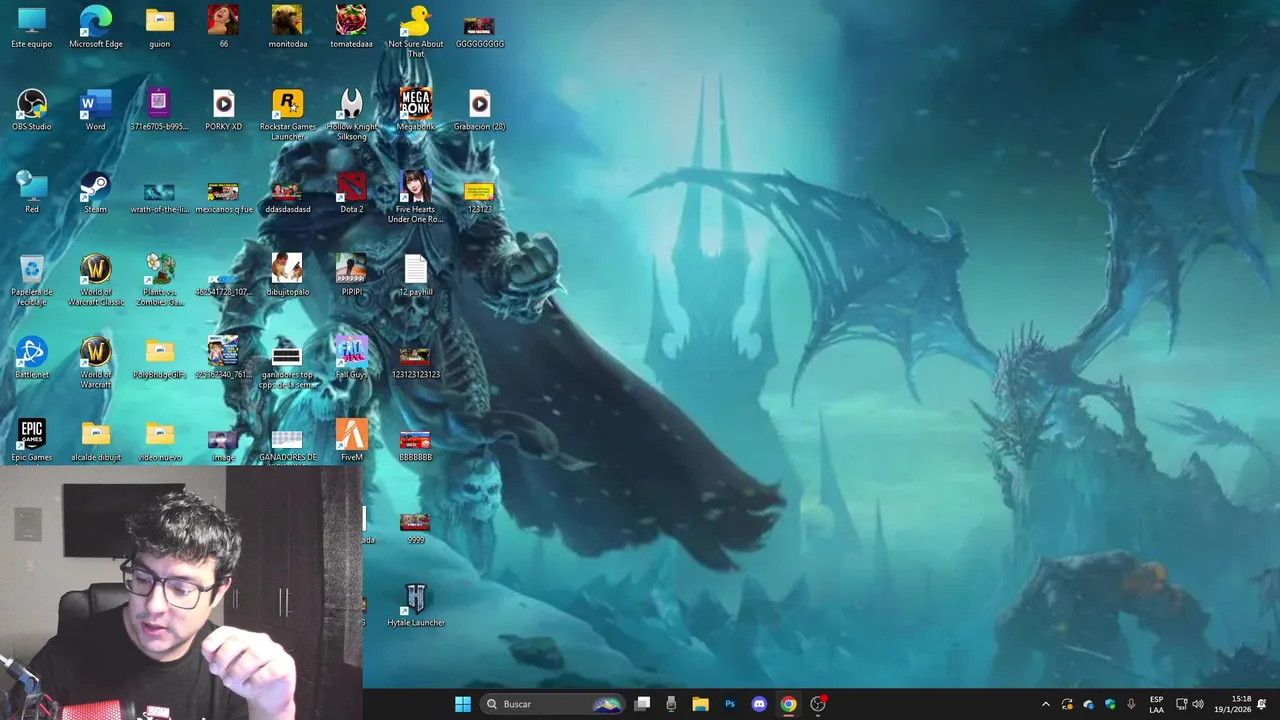Select the GANADORES DE image file
The height and width of the screenshot is (720, 1280).
coord(287,446)
